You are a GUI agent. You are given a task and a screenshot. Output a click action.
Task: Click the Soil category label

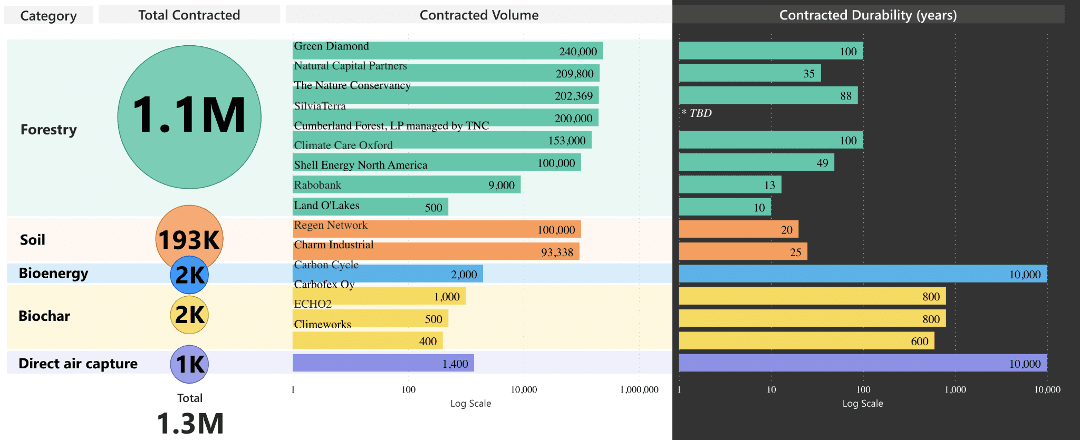(x=32, y=240)
